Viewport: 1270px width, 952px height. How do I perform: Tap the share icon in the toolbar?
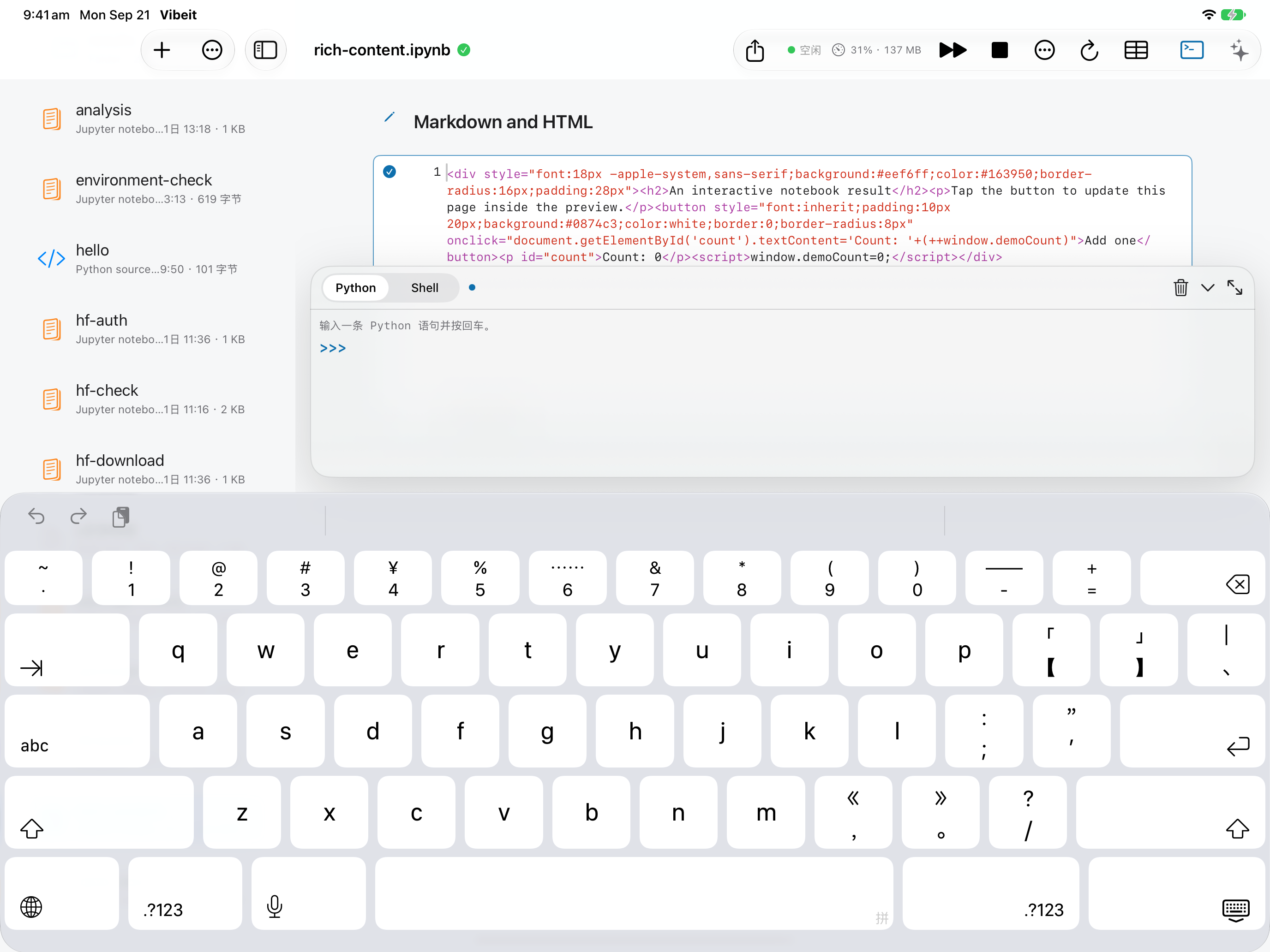click(x=755, y=50)
